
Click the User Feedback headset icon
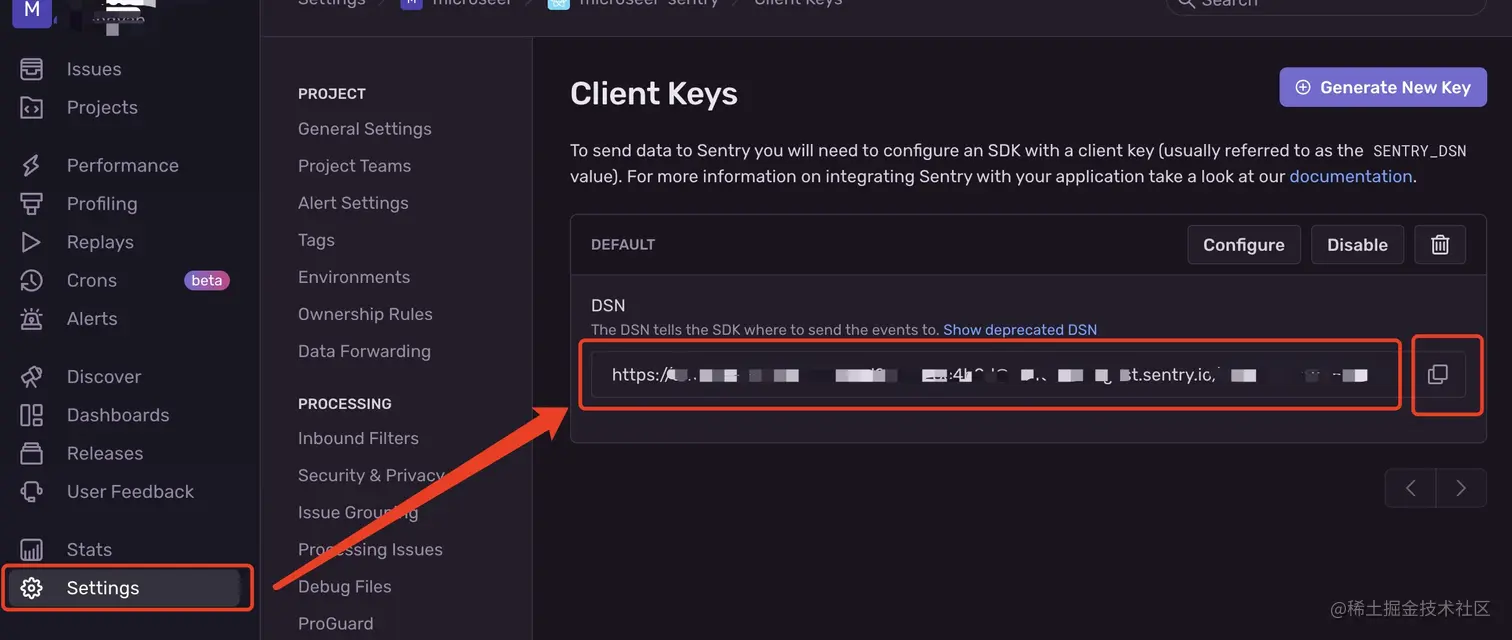[x=32, y=491]
